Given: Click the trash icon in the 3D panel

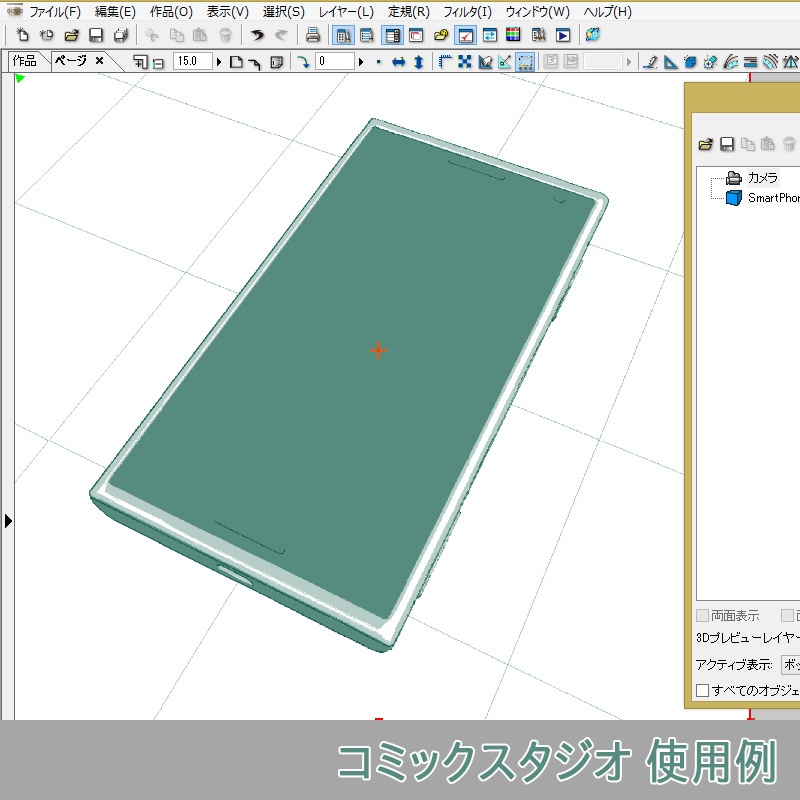Looking at the screenshot, I should [x=788, y=144].
